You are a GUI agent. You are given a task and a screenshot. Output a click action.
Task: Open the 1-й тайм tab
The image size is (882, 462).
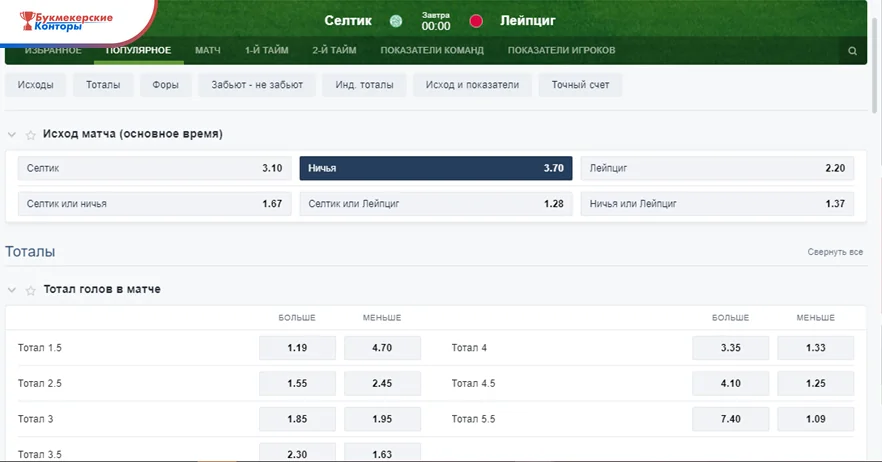tap(267, 50)
